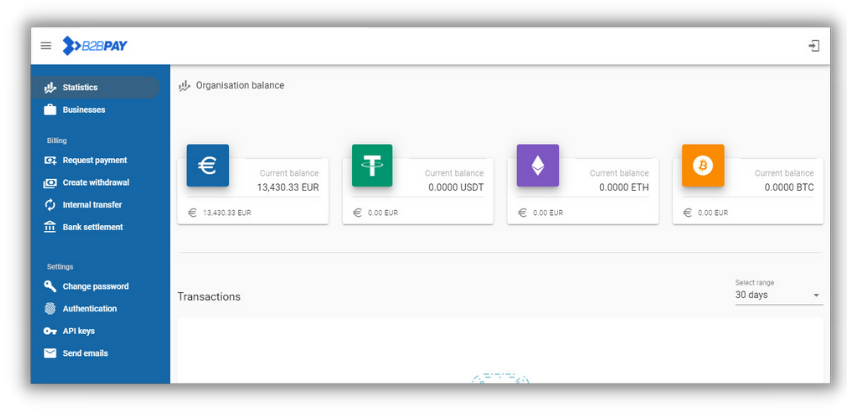Click the logout icon in header
Viewport: 847px width, 410px height.
[814, 46]
